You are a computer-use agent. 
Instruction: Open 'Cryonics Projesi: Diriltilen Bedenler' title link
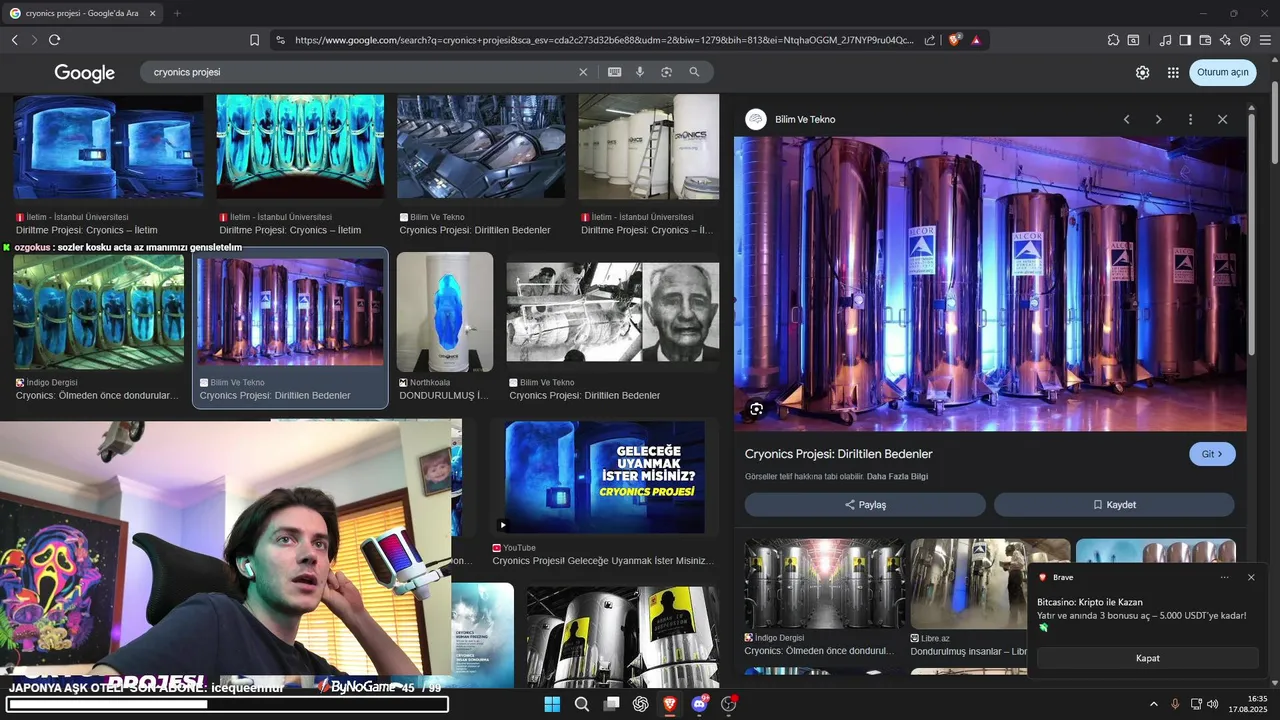[838, 454]
